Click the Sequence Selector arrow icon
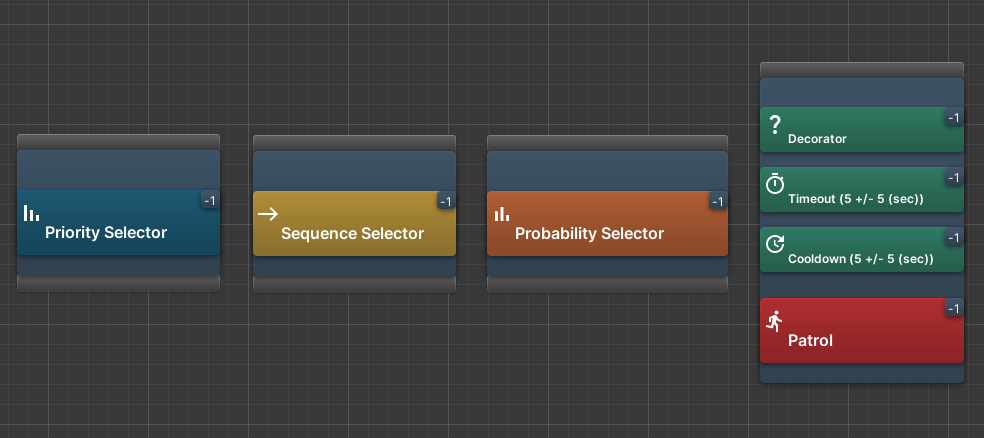Image resolution: width=984 pixels, height=438 pixels. (267, 213)
